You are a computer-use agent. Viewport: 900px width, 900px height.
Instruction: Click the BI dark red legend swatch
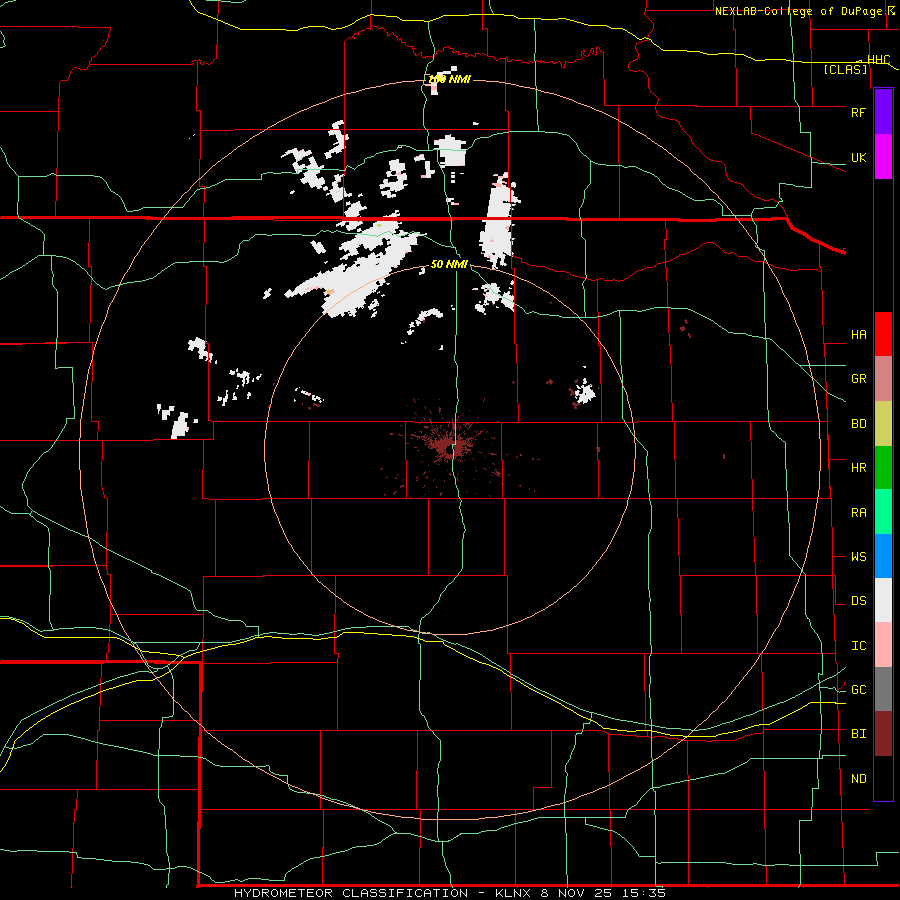[x=883, y=734]
